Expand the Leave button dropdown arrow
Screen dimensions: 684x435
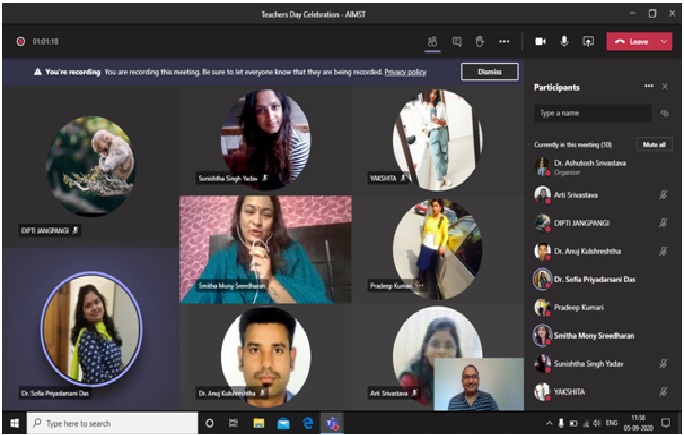tap(664, 41)
